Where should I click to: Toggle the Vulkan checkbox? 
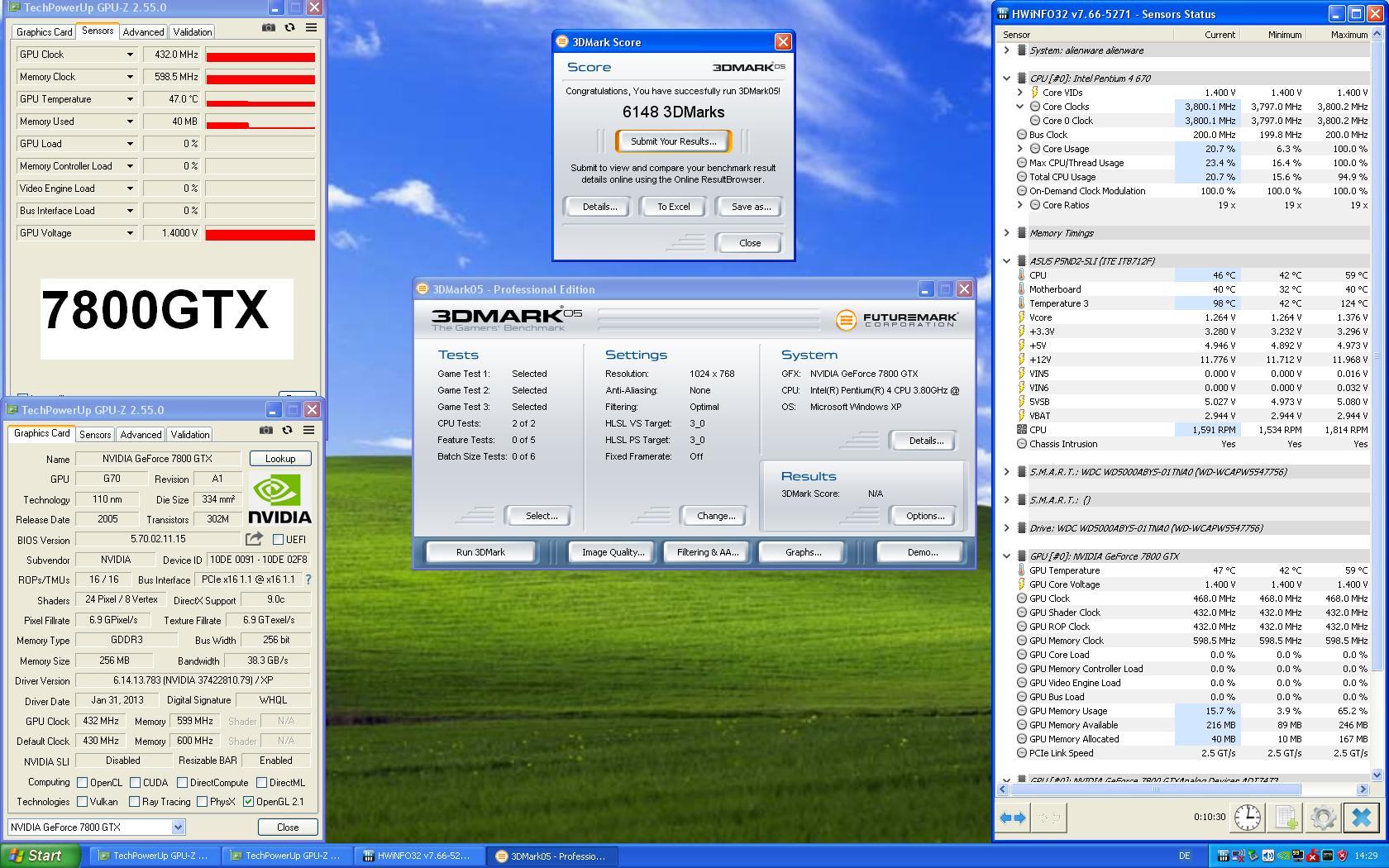pos(82,801)
